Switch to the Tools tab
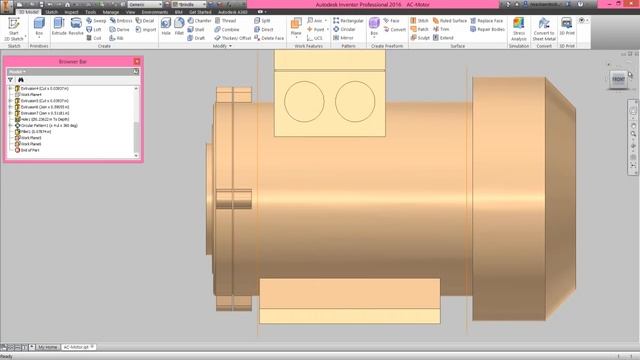Viewport: 640px width, 360px height. 90,12
